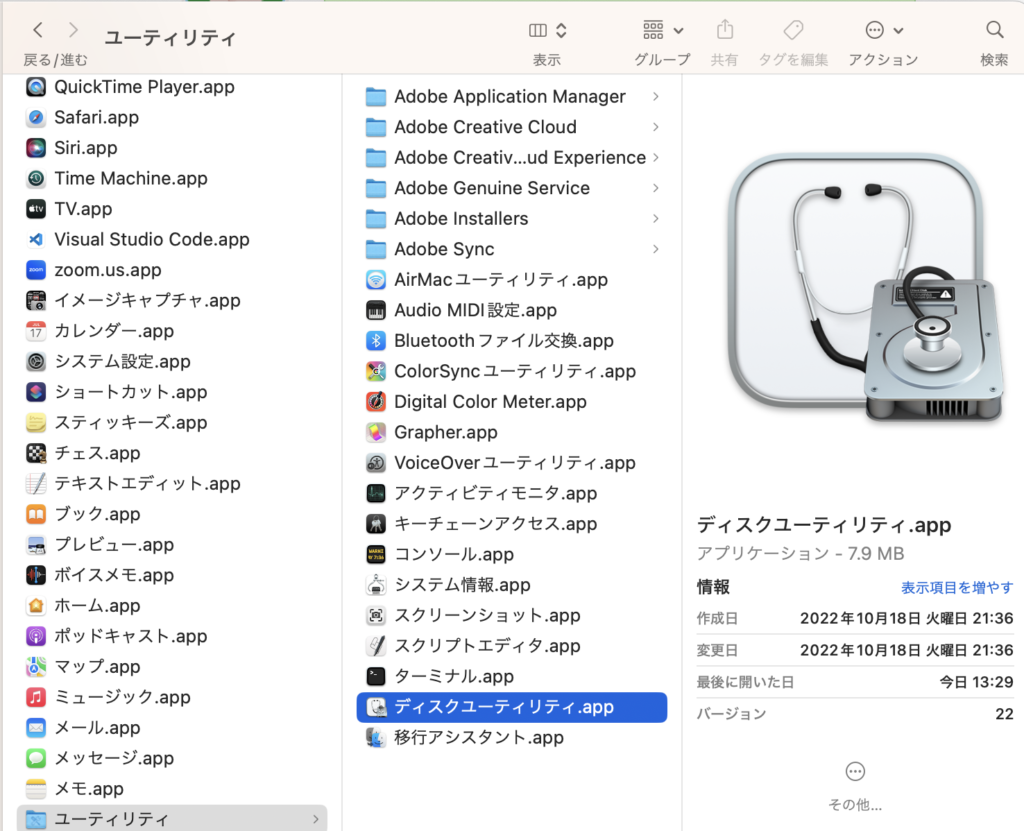The width and height of the screenshot is (1024, 831).
Task: Open the グループ grouping dropdown
Action: click(663, 30)
